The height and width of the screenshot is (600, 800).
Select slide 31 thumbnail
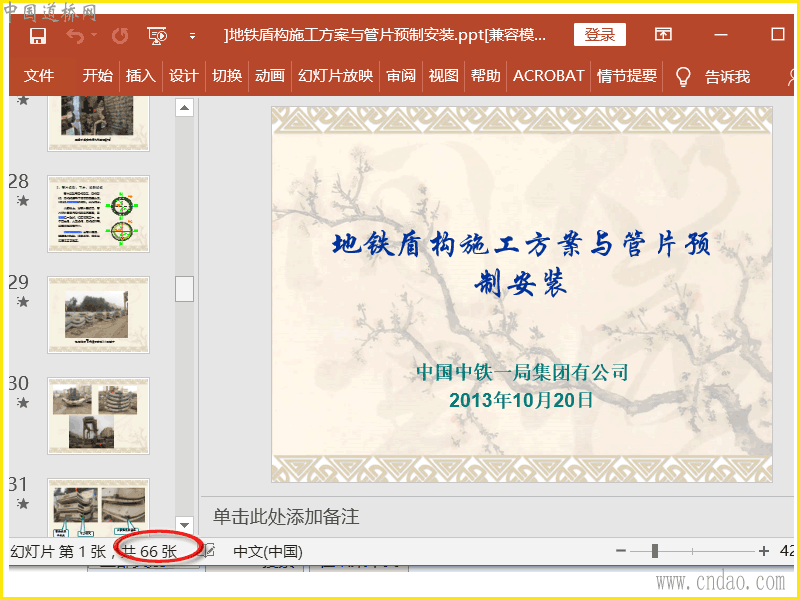tap(98, 507)
